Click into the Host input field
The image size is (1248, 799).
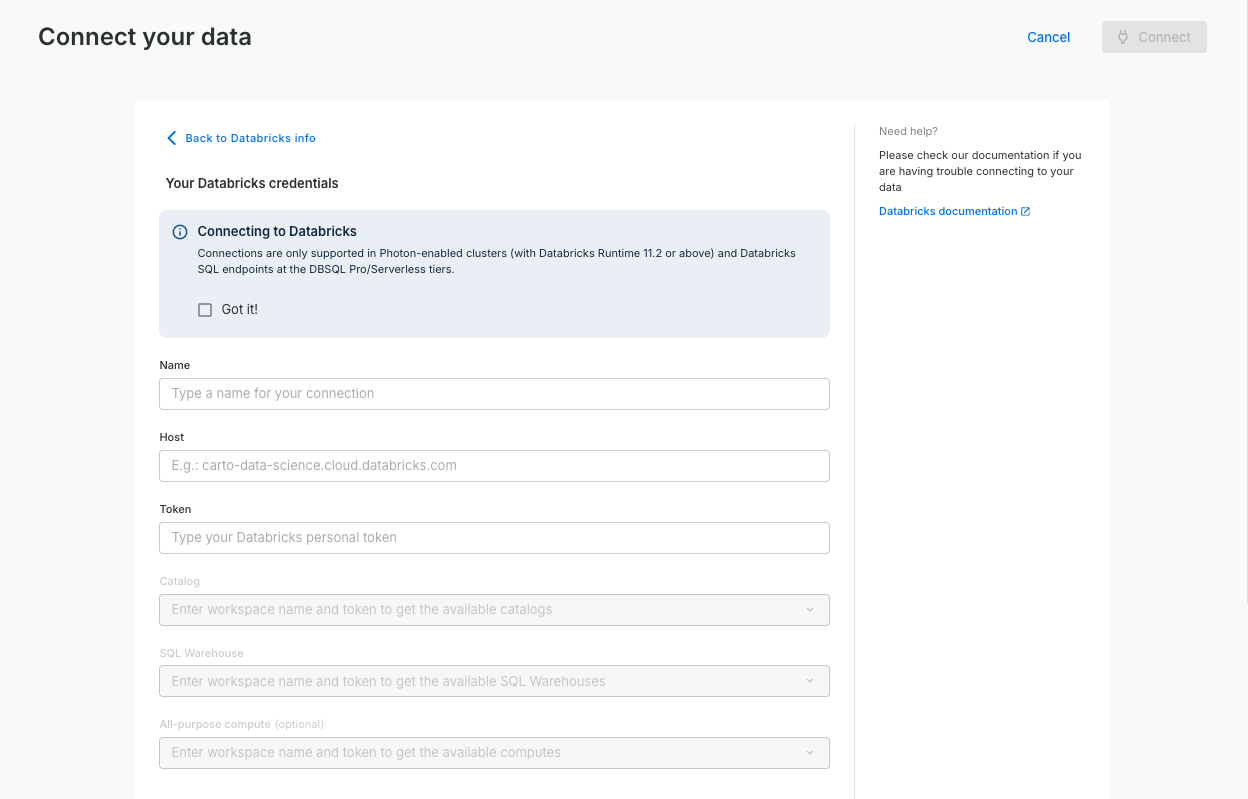coord(494,466)
